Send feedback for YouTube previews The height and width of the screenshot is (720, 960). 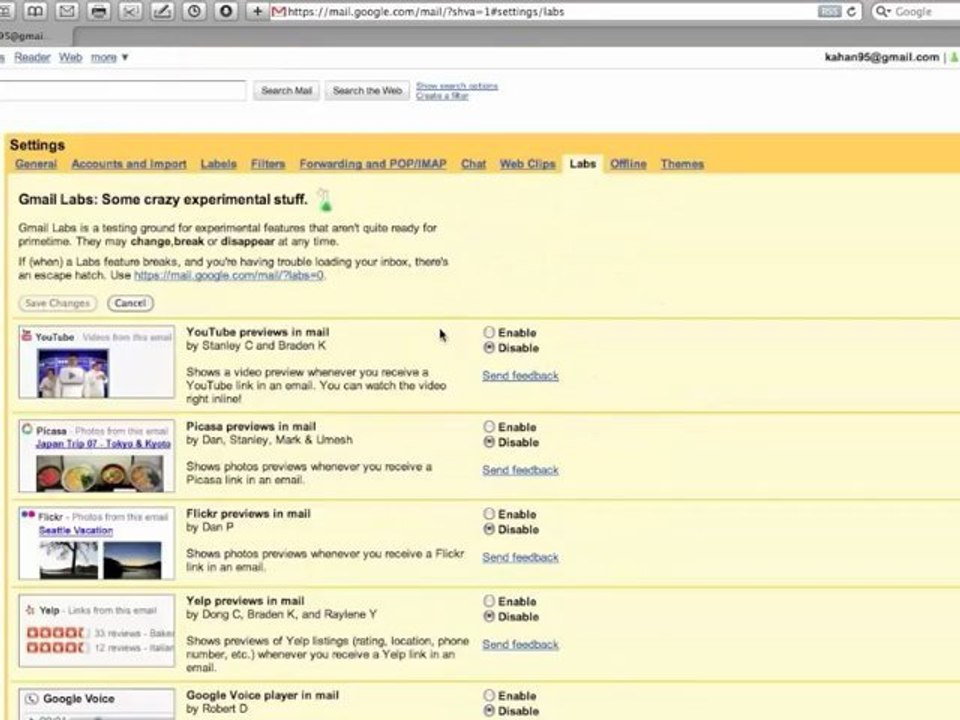520,375
